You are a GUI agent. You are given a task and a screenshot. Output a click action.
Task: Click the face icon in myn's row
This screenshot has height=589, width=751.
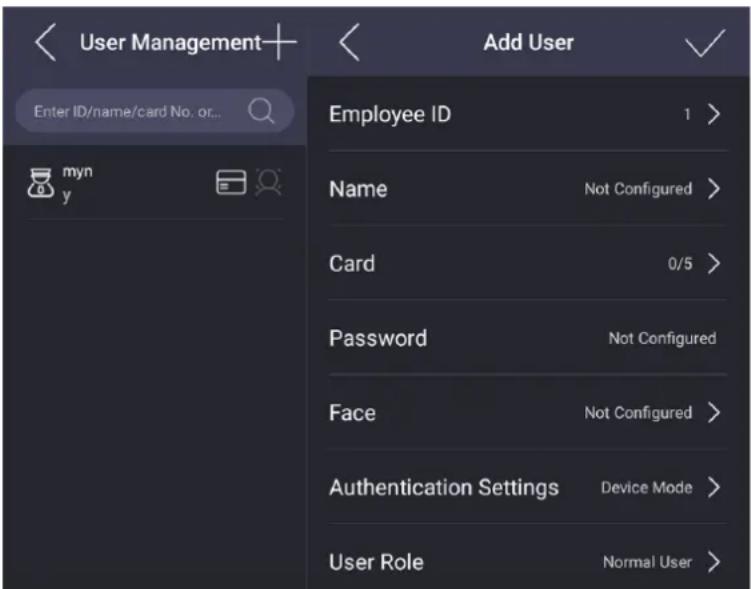[268, 182]
